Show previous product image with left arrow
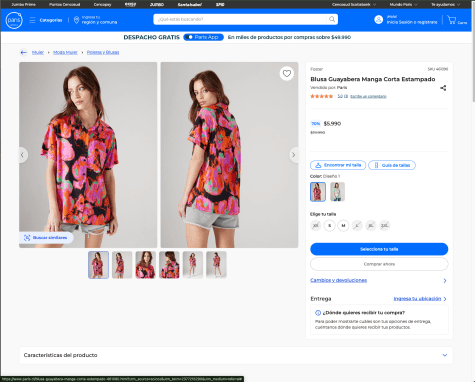475x382 pixels. 22,155
